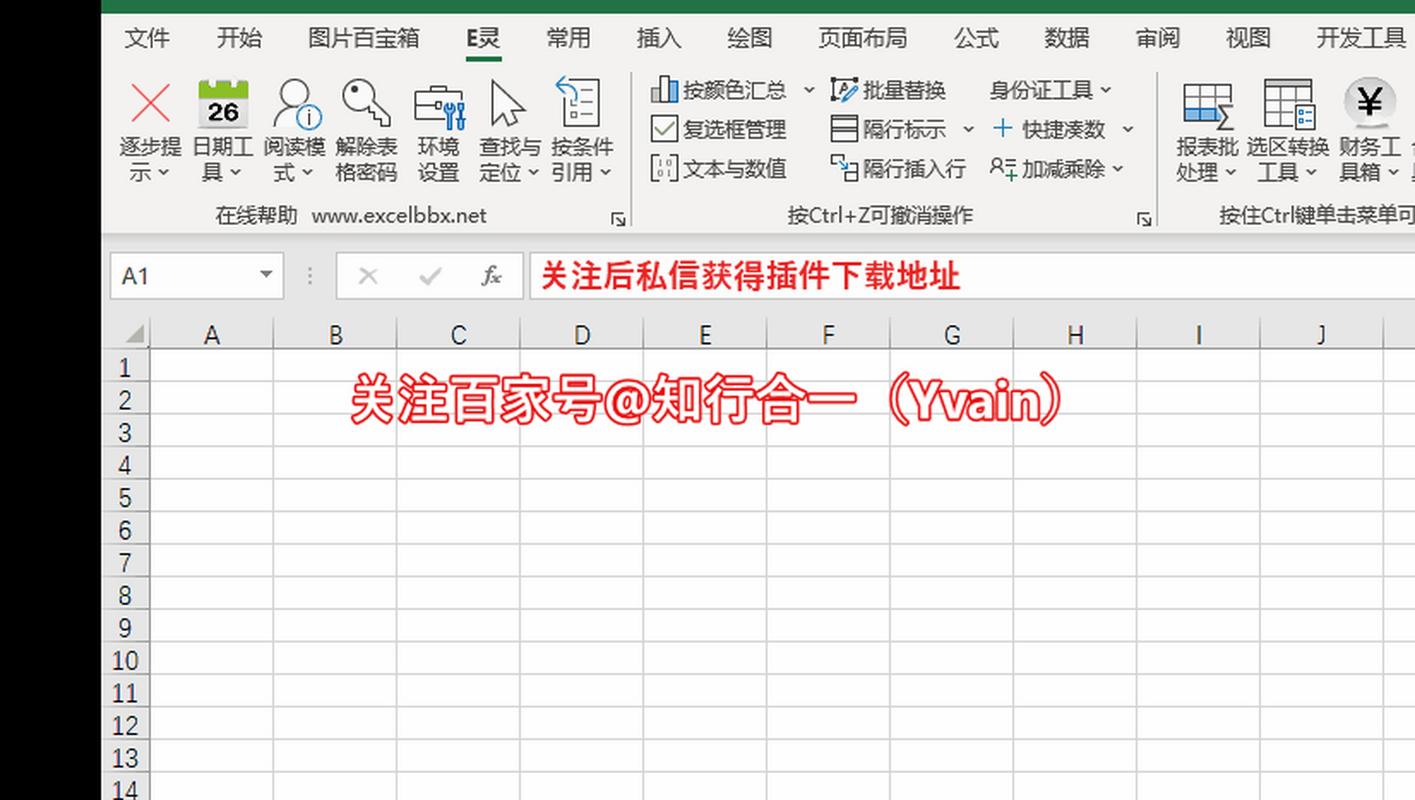The image size is (1415, 800).
Task: Click the 选区转换工具 table icon
Action: pos(1288,103)
